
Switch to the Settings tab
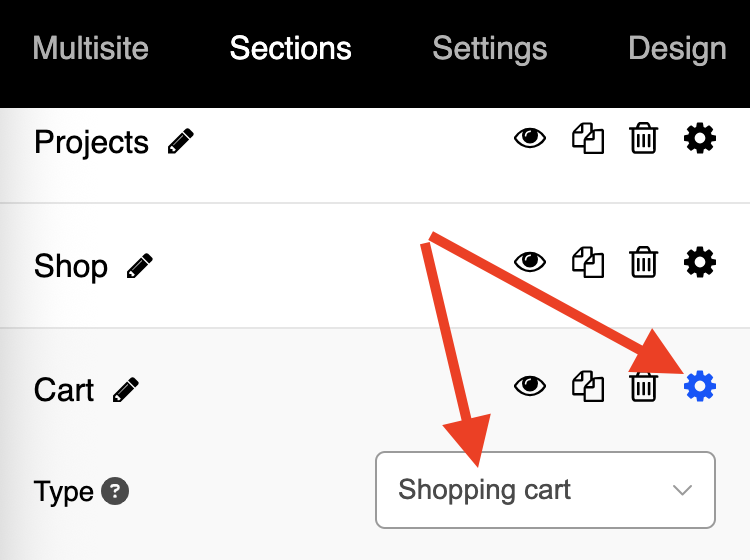click(x=490, y=49)
